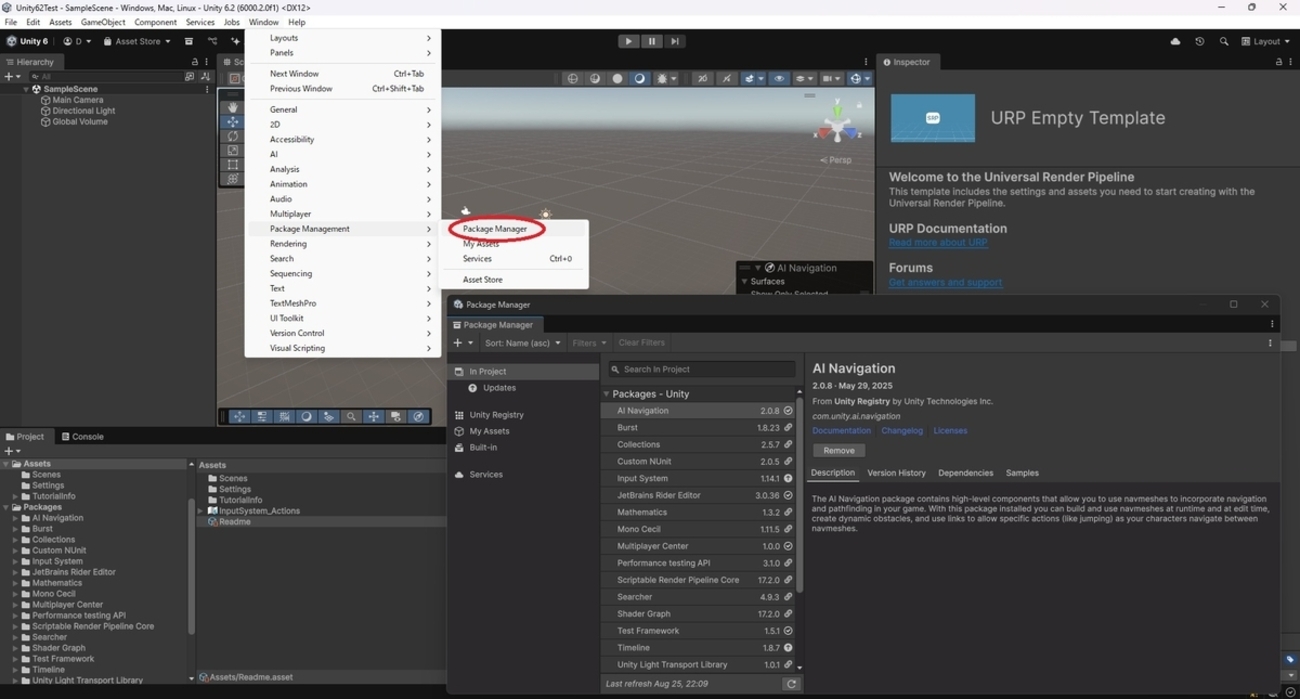Expand AI Navigation folder in Project tree
This screenshot has height=699, width=1300.
tap(15, 518)
